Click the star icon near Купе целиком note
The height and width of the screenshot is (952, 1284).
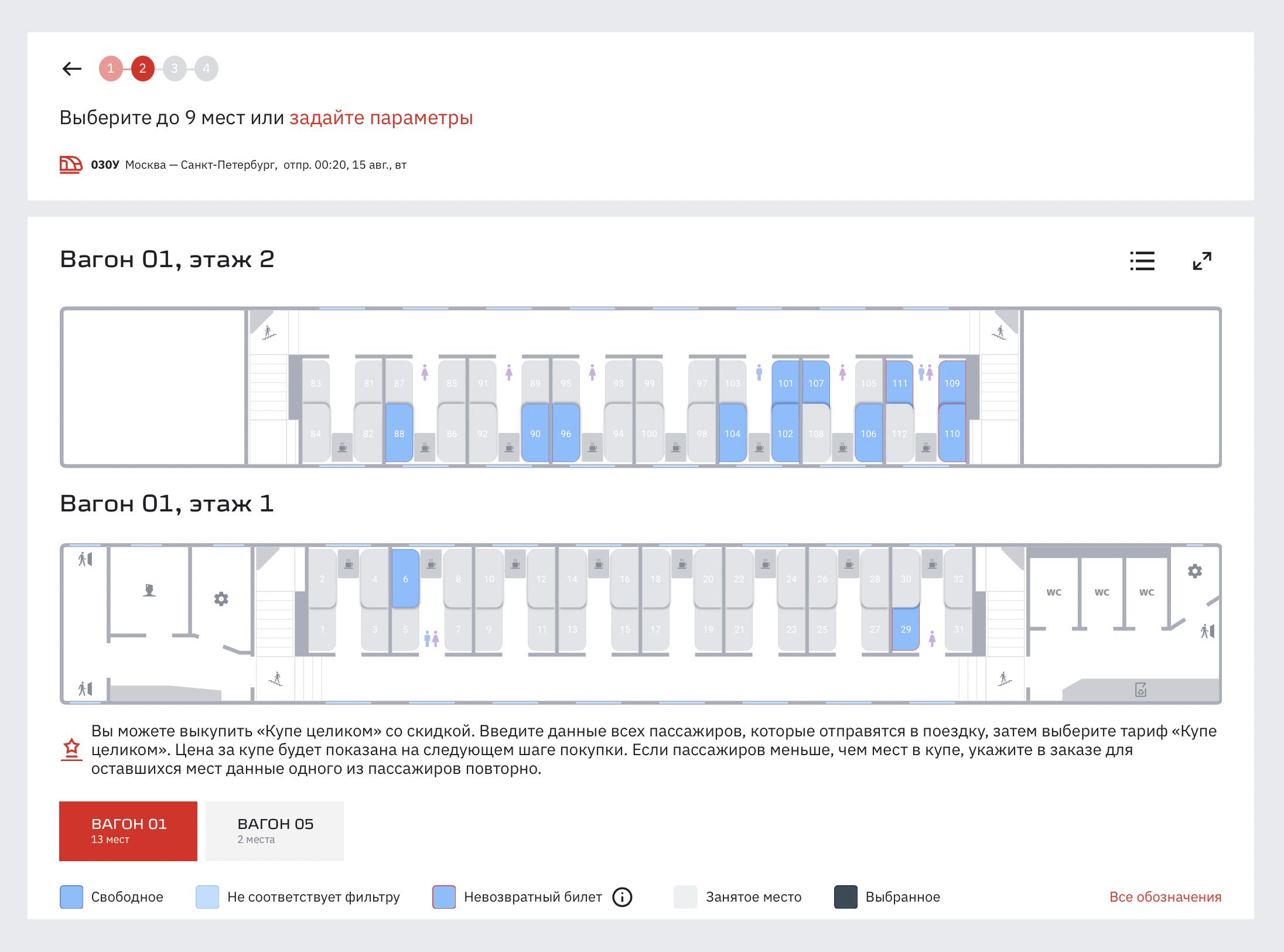(x=71, y=749)
